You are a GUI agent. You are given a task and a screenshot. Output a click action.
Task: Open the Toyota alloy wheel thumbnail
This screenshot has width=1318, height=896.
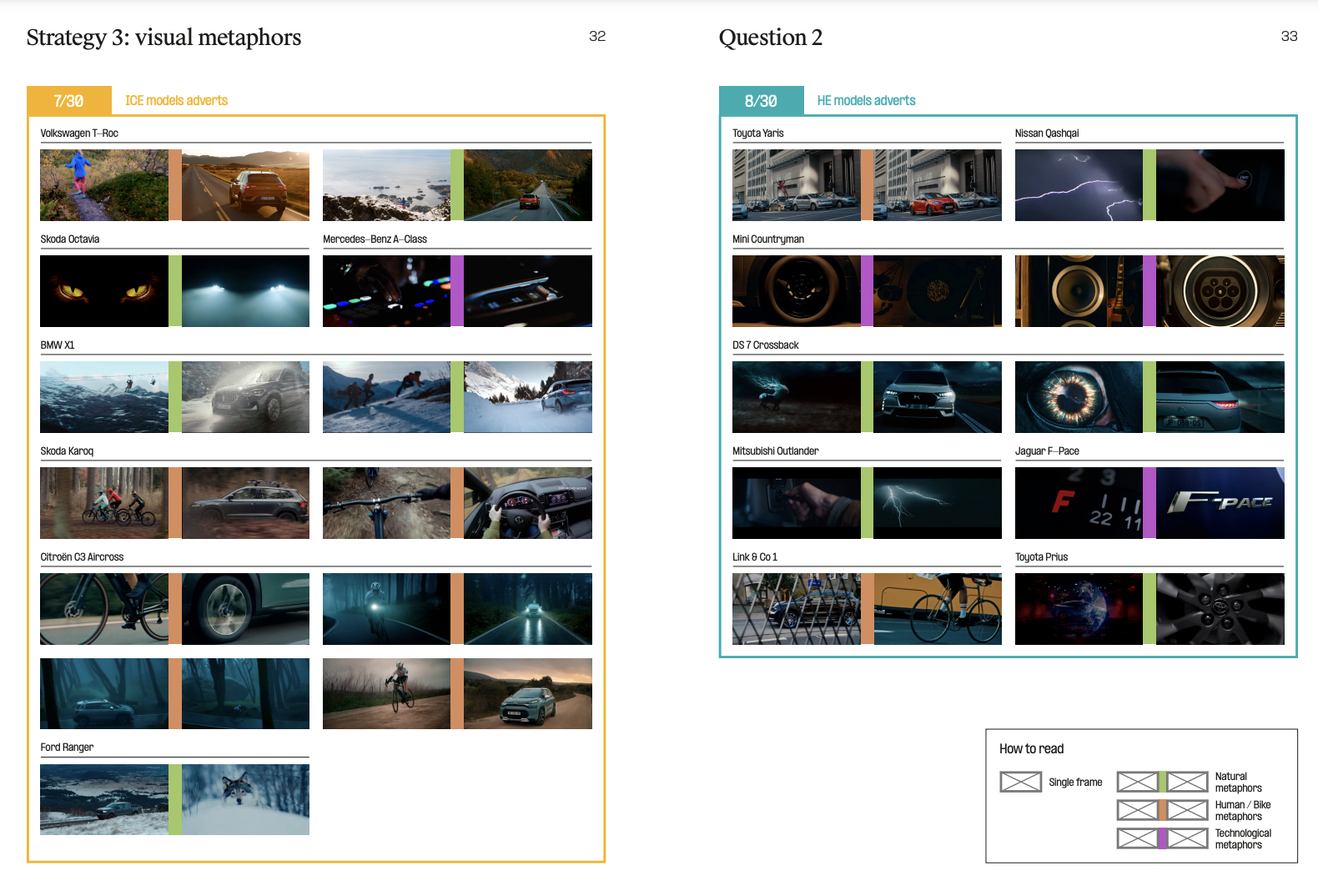tap(1220, 609)
